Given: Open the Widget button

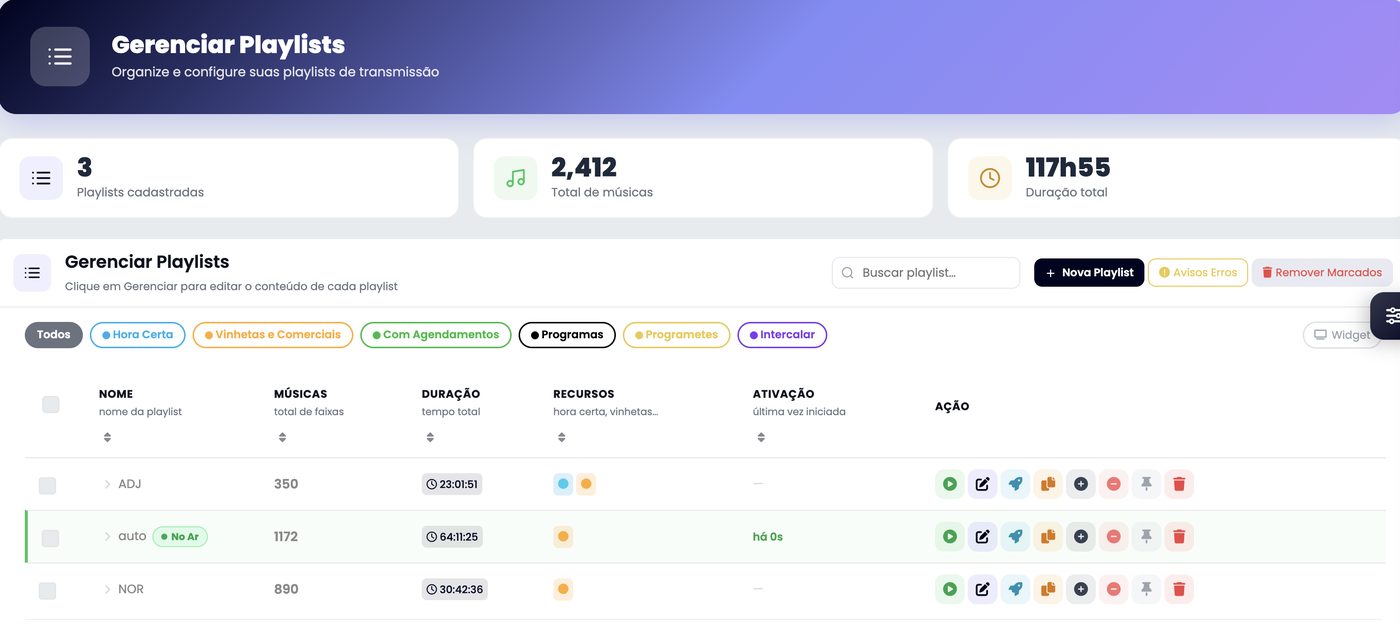Looking at the screenshot, I should click(x=1342, y=335).
